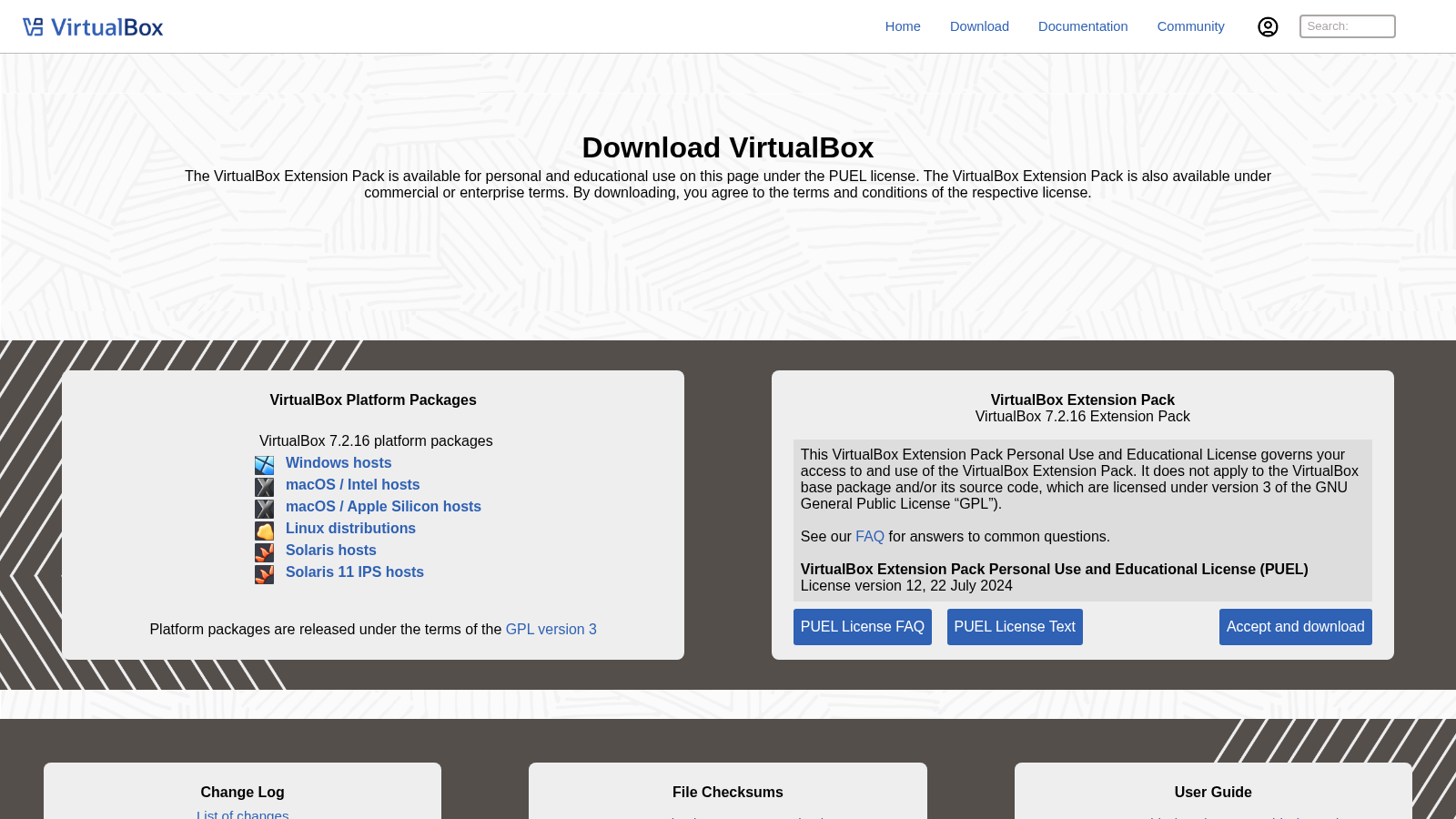Click the VirtualBox Extension Pack heading
This screenshot has height=819, width=1456.
point(1083,400)
